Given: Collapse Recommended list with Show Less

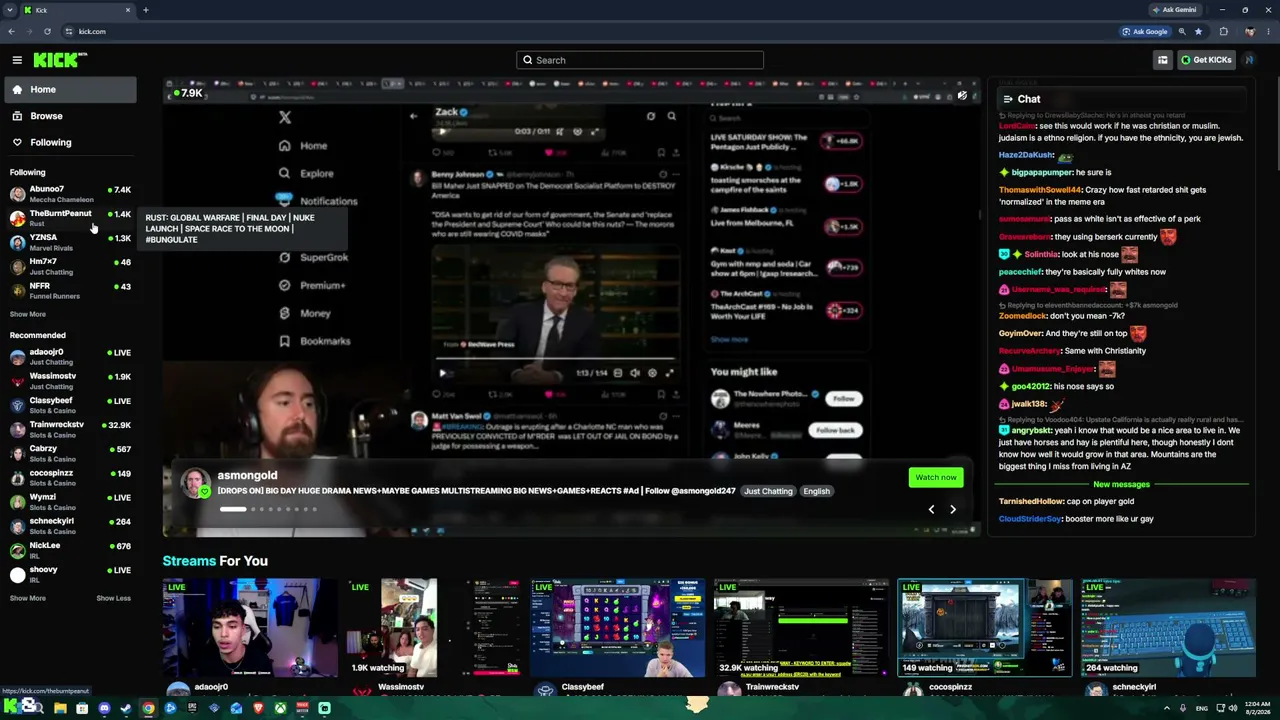Looking at the screenshot, I should point(113,598).
